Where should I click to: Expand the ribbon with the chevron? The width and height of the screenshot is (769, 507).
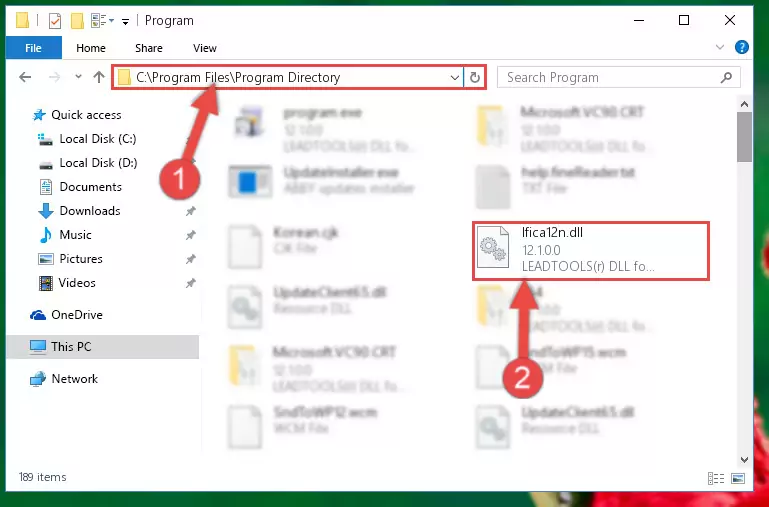tap(719, 48)
